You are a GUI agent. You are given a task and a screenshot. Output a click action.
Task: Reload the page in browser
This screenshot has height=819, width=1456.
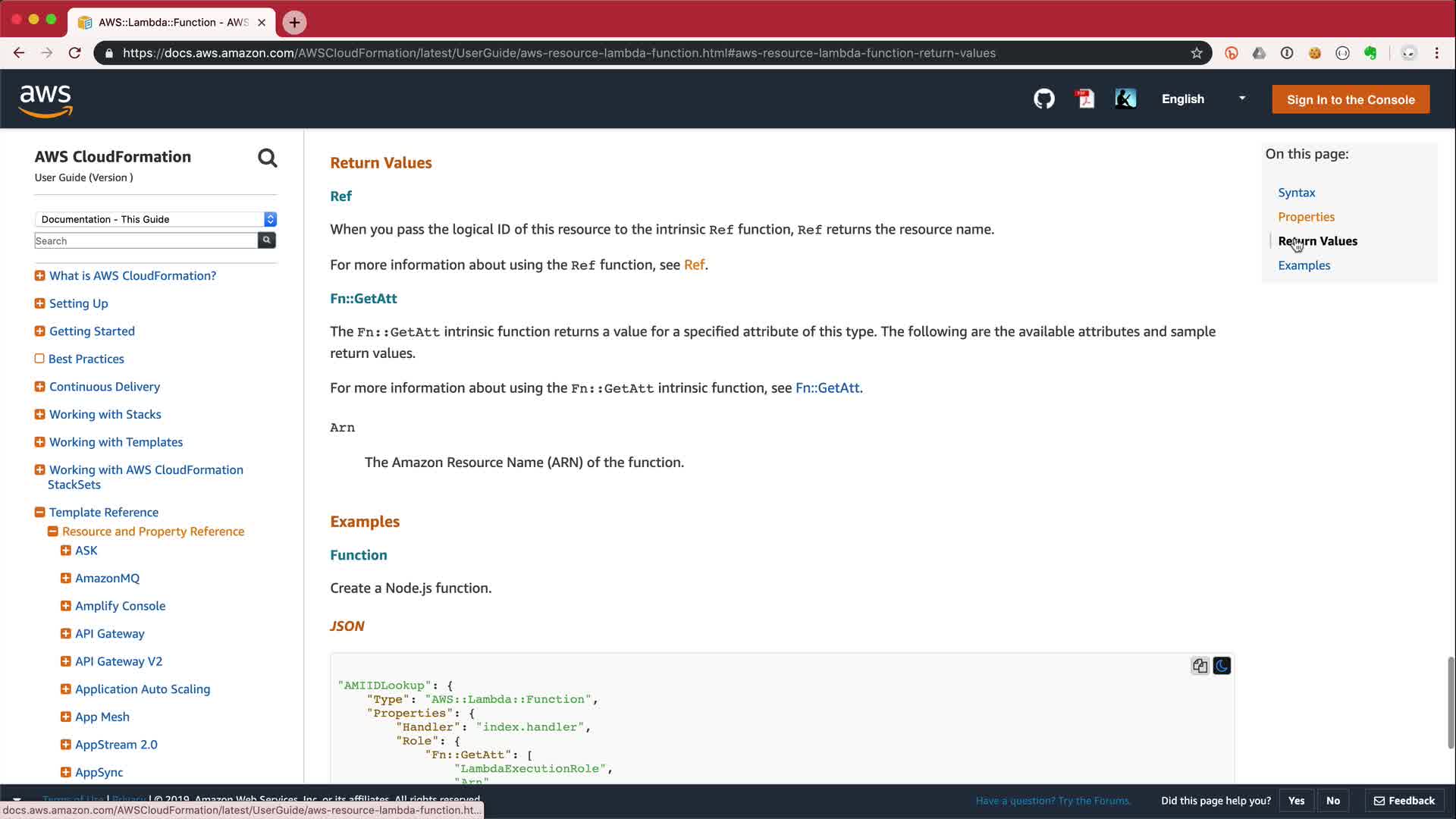coord(74,53)
